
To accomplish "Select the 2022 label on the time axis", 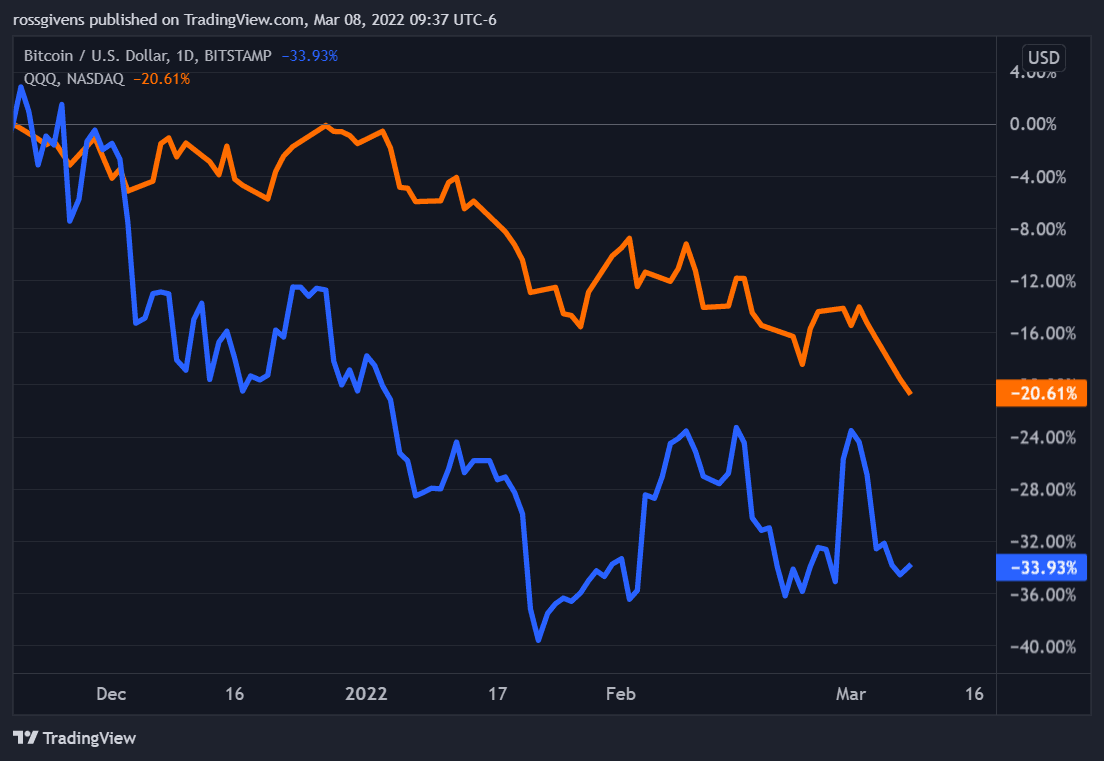I will (368, 694).
